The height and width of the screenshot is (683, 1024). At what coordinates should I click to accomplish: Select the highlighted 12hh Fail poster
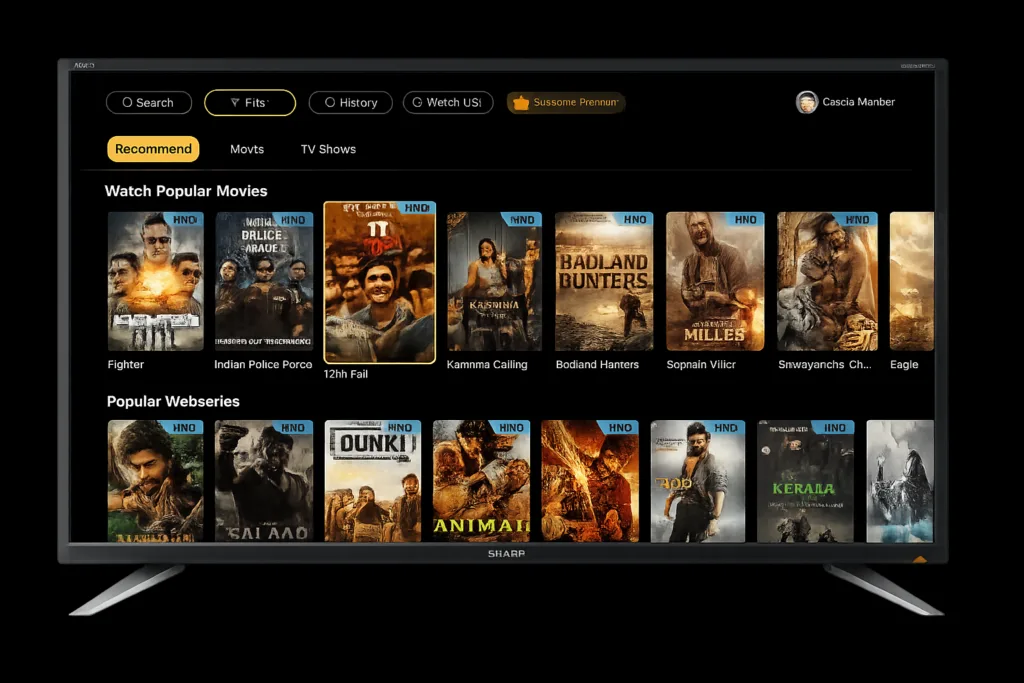[x=379, y=282]
